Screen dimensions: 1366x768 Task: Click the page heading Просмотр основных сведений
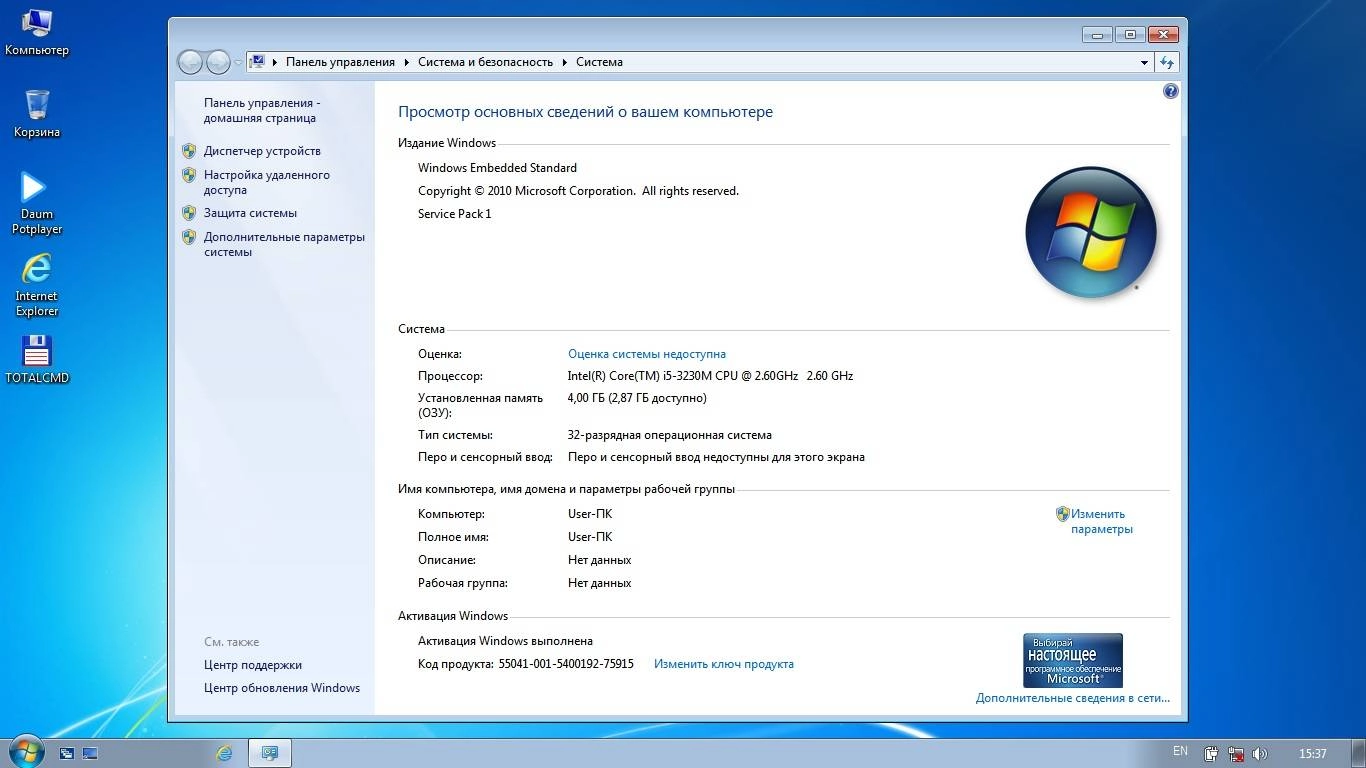[585, 112]
